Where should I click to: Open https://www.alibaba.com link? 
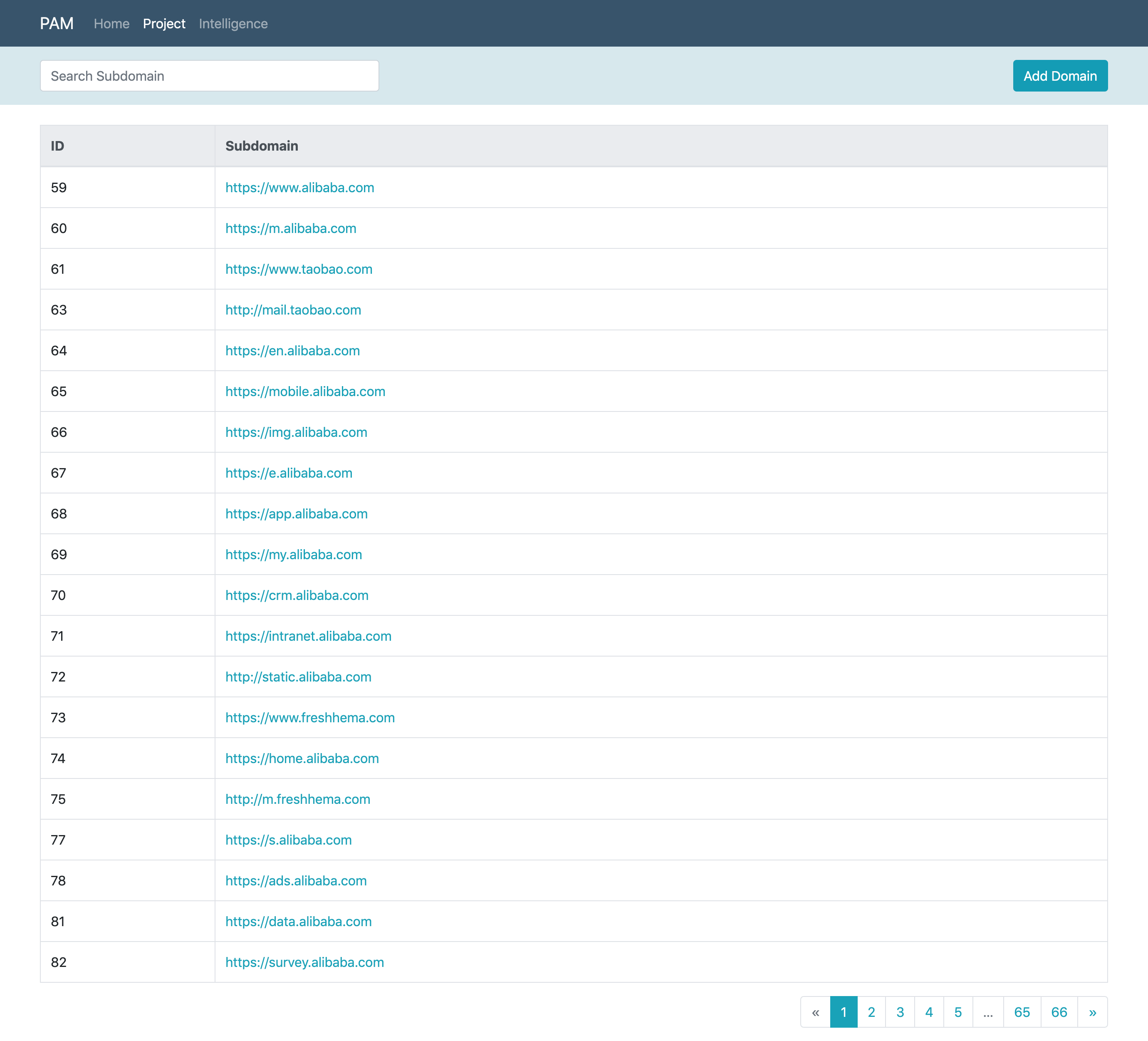click(x=299, y=187)
